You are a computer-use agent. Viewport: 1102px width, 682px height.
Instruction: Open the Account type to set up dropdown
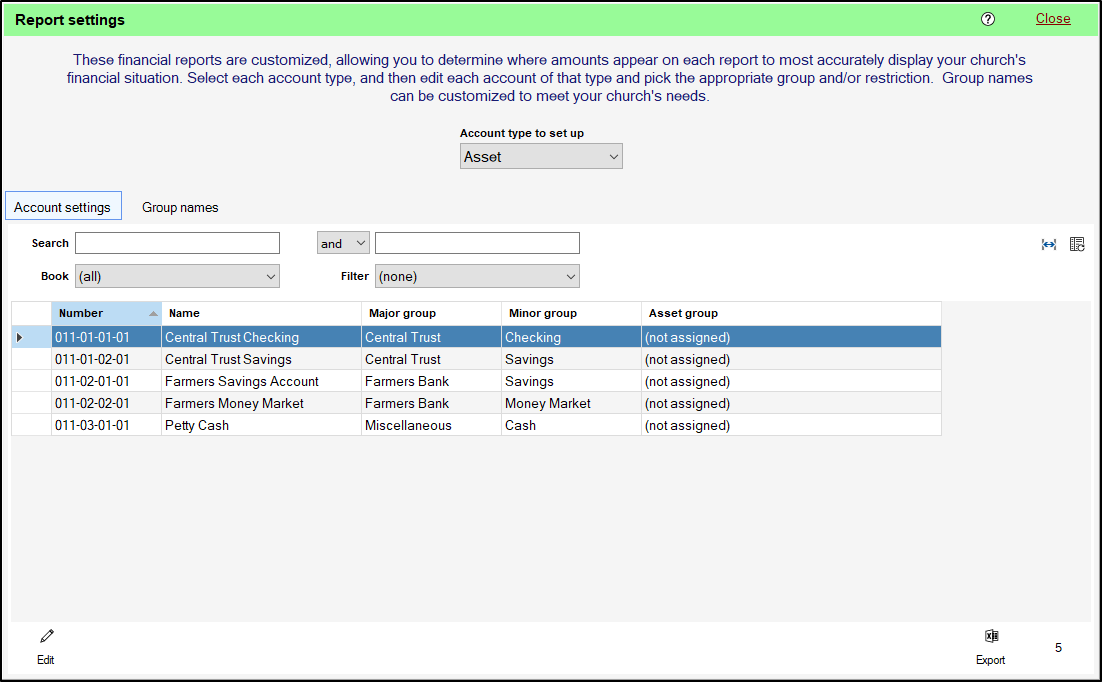[x=541, y=157]
